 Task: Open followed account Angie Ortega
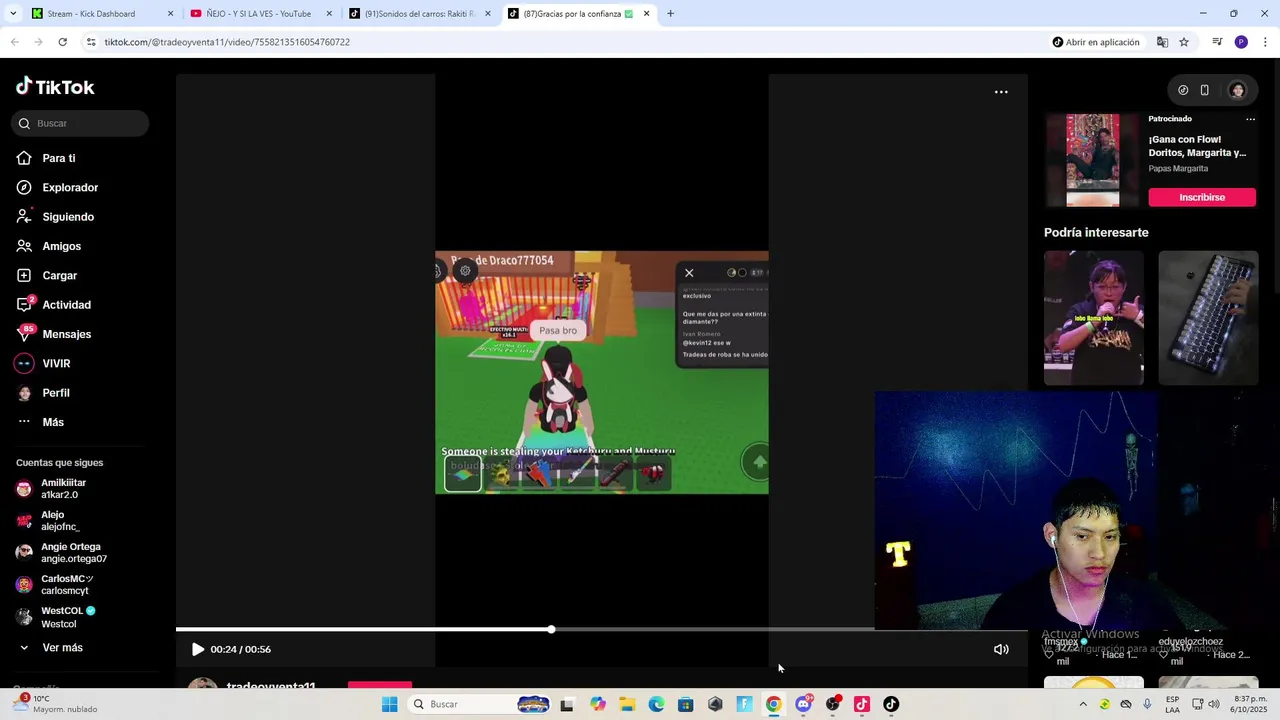coord(62,552)
